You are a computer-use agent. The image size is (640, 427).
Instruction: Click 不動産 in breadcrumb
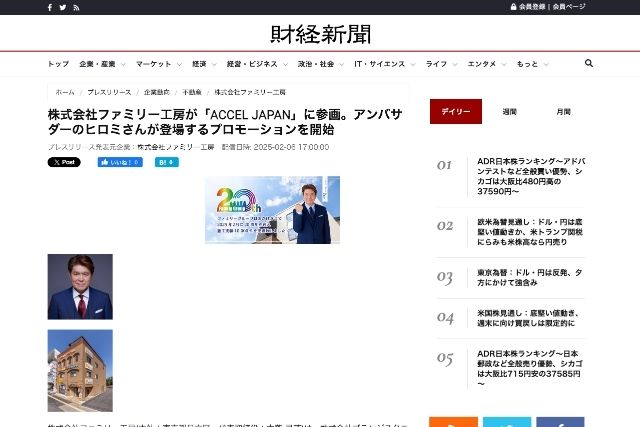point(192,92)
